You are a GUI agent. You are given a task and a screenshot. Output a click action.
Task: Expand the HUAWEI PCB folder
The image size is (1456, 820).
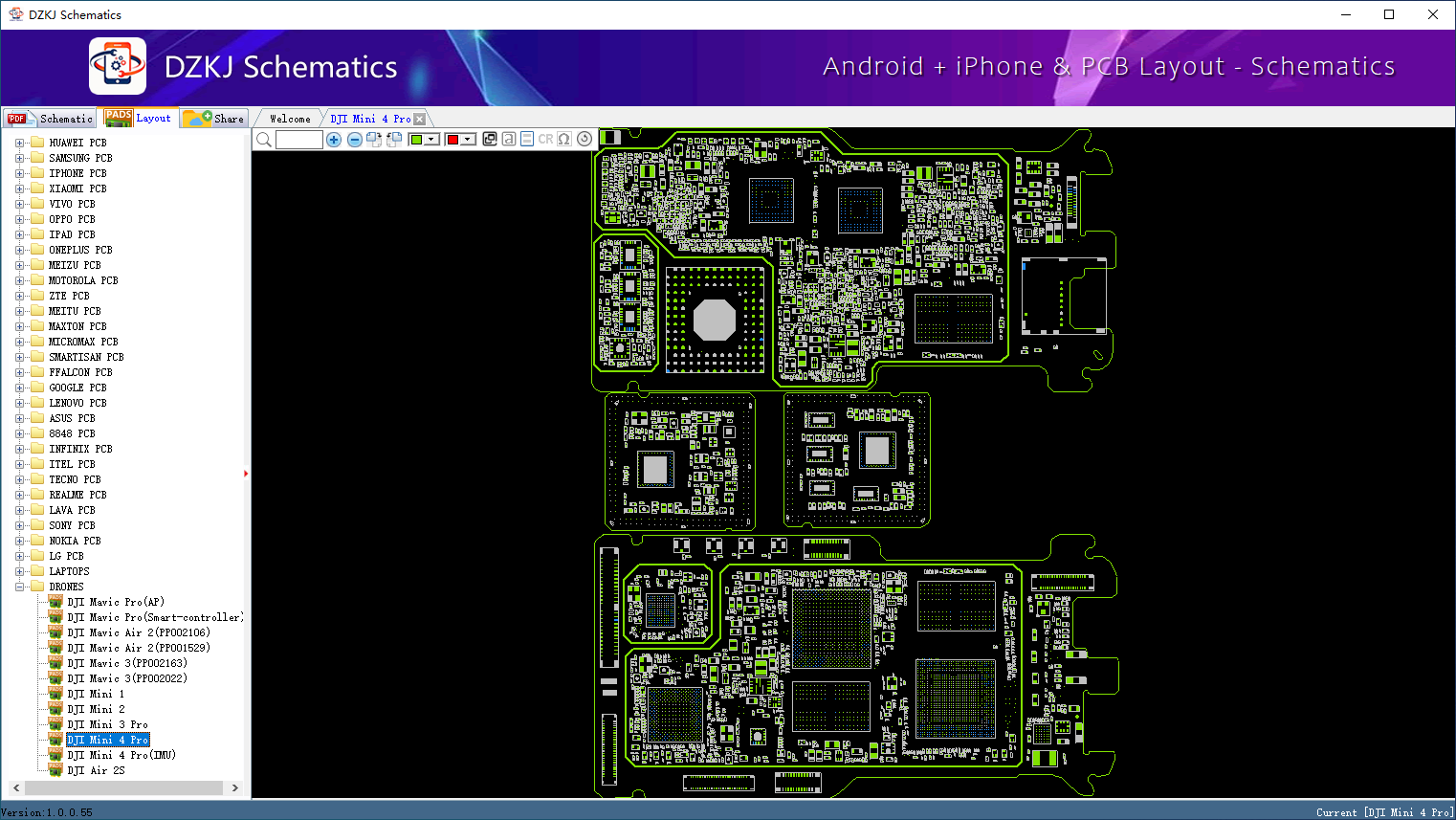[x=19, y=143]
